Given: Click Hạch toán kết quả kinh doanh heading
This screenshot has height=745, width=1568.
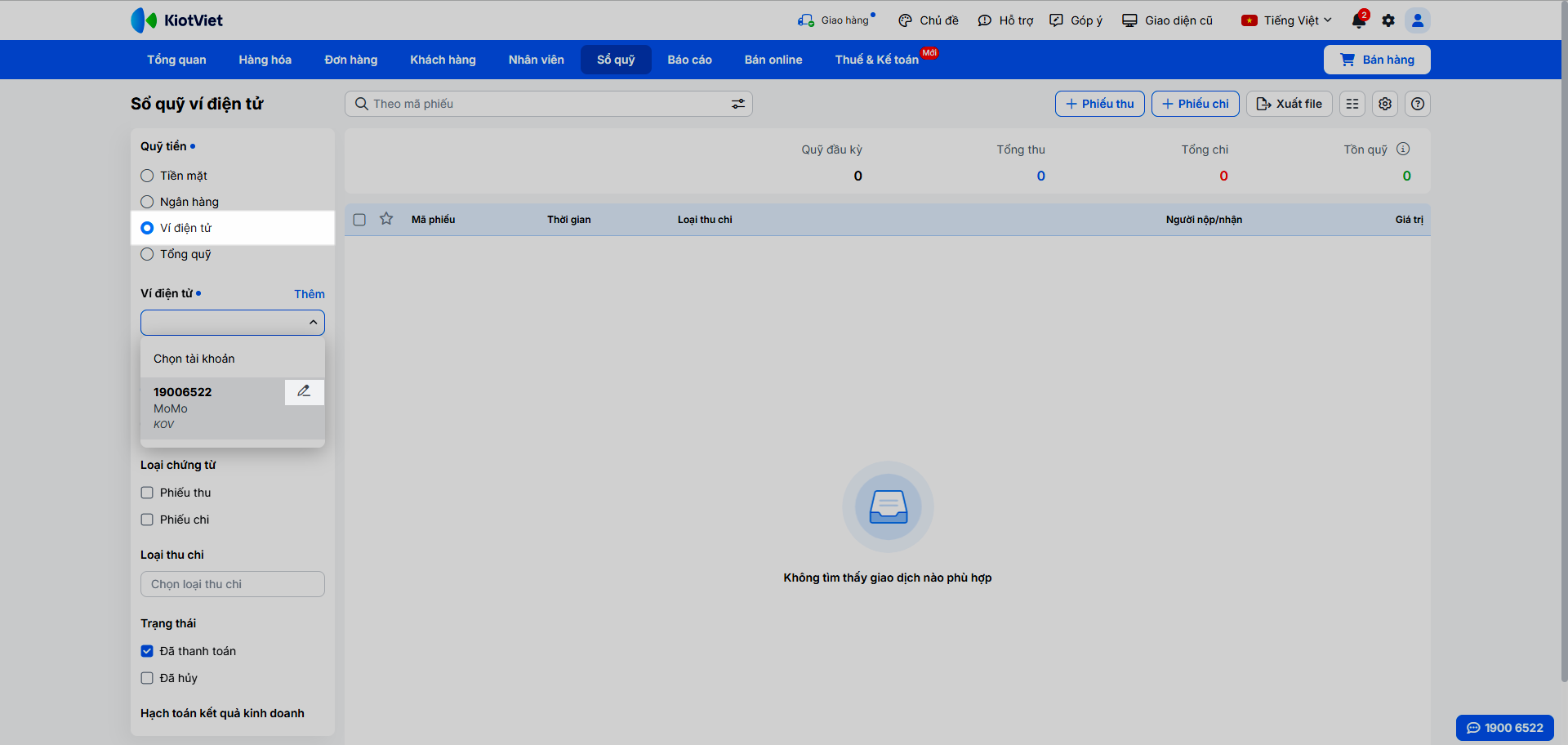Looking at the screenshot, I should 222,713.
